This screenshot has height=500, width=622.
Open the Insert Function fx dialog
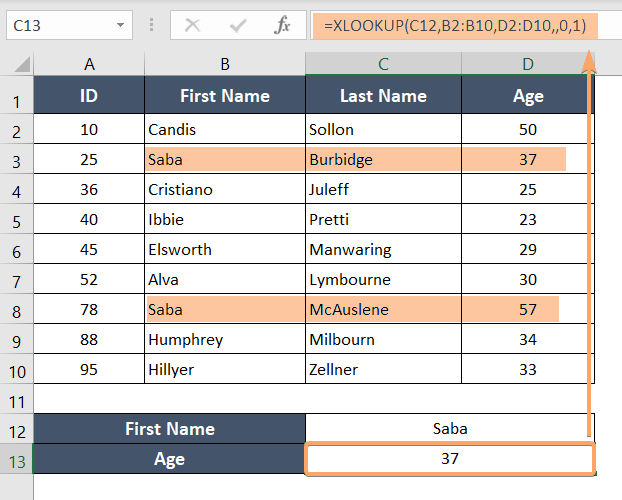tap(282, 25)
